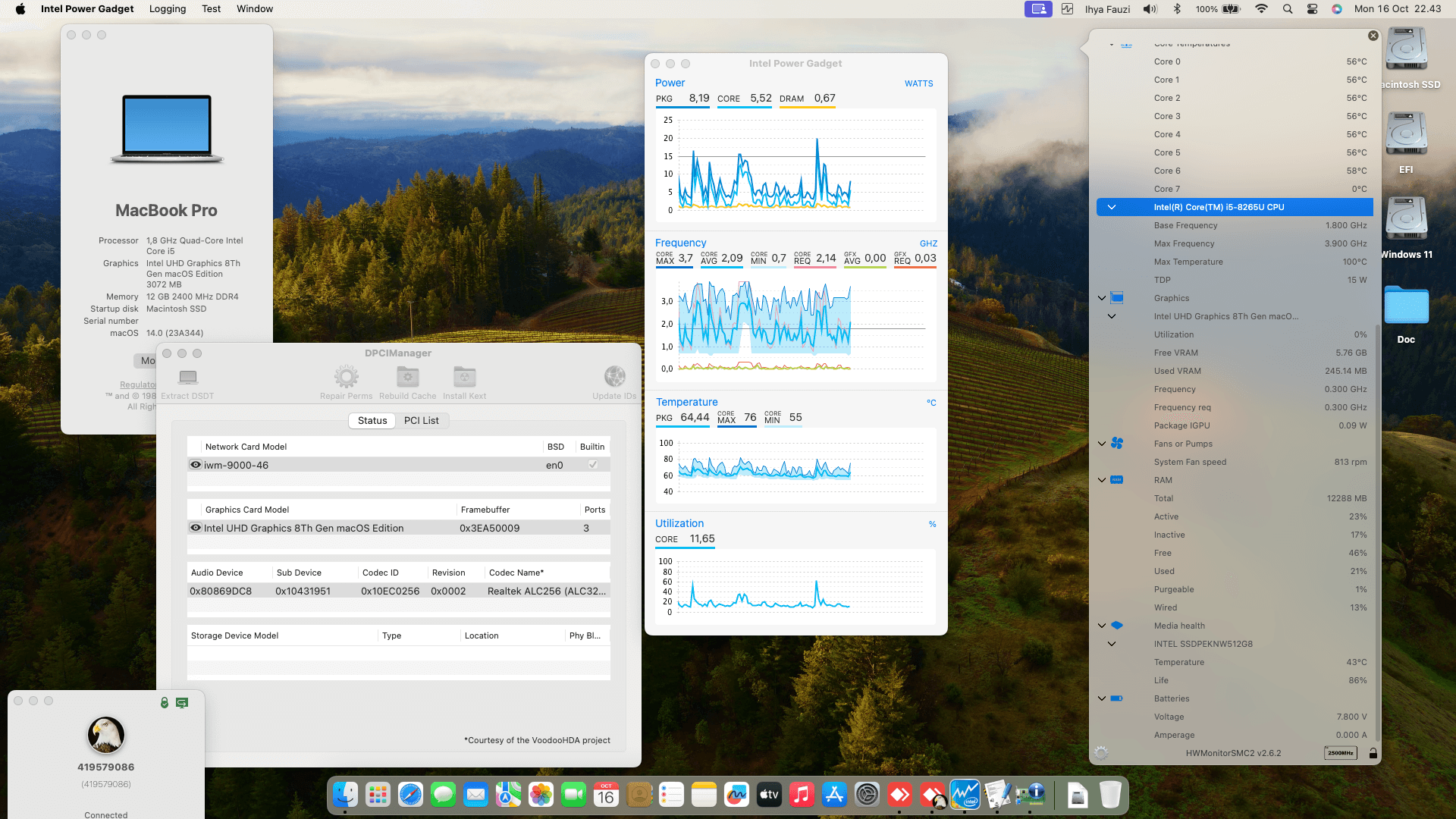The image size is (1456, 819).
Task: Select the Realtek ALC256 codec row
Action: click(x=399, y=591)
